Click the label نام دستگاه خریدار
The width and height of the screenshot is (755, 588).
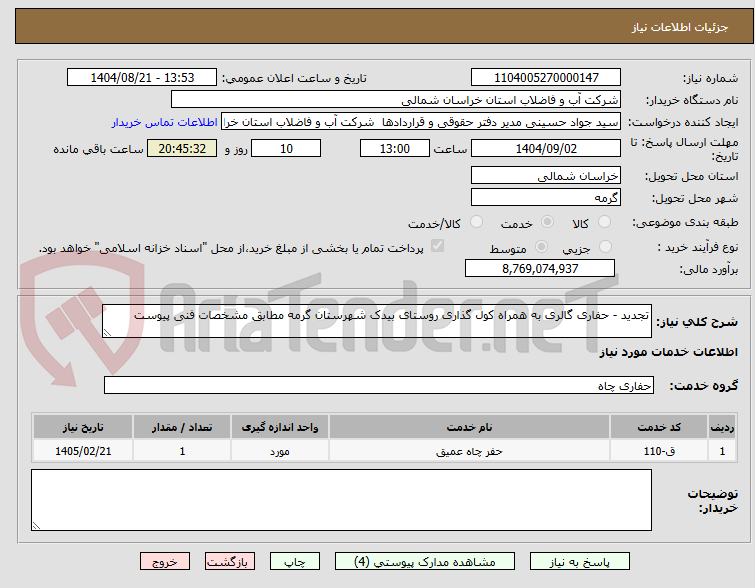(691, 100)
